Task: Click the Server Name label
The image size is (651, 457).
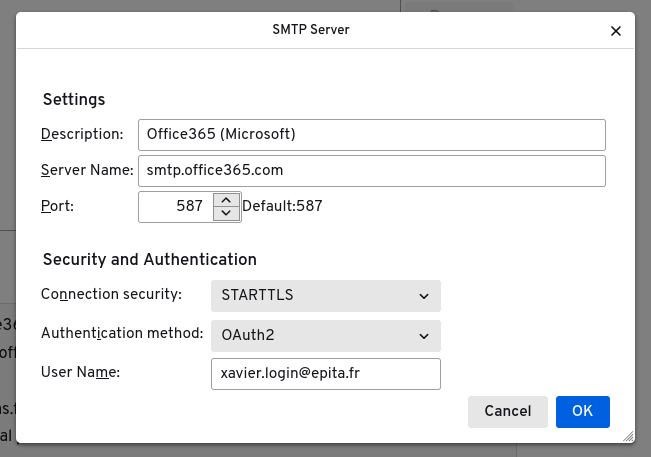Action: click(x=87, y=170)
